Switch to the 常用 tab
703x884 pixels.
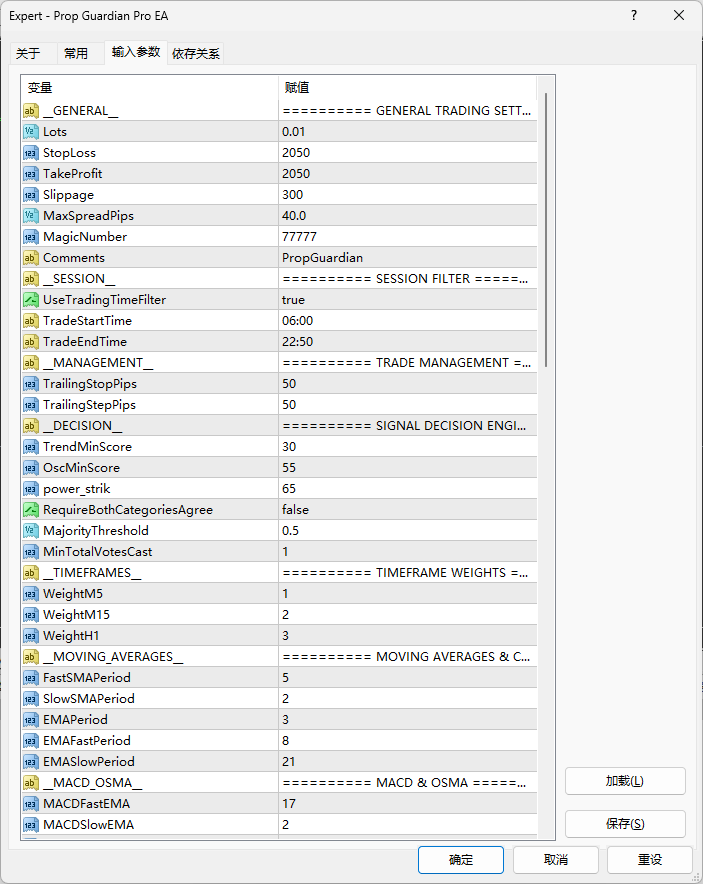76,54
